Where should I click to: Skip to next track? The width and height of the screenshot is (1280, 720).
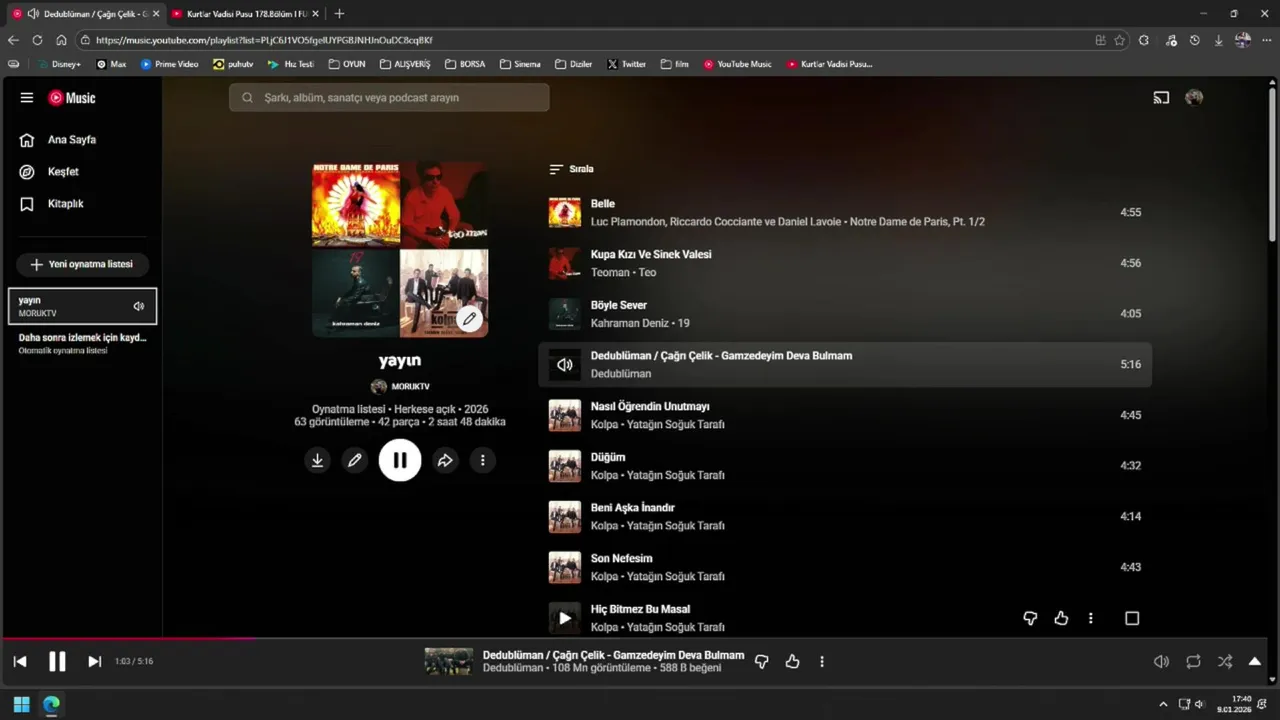[x=95, y=661]
